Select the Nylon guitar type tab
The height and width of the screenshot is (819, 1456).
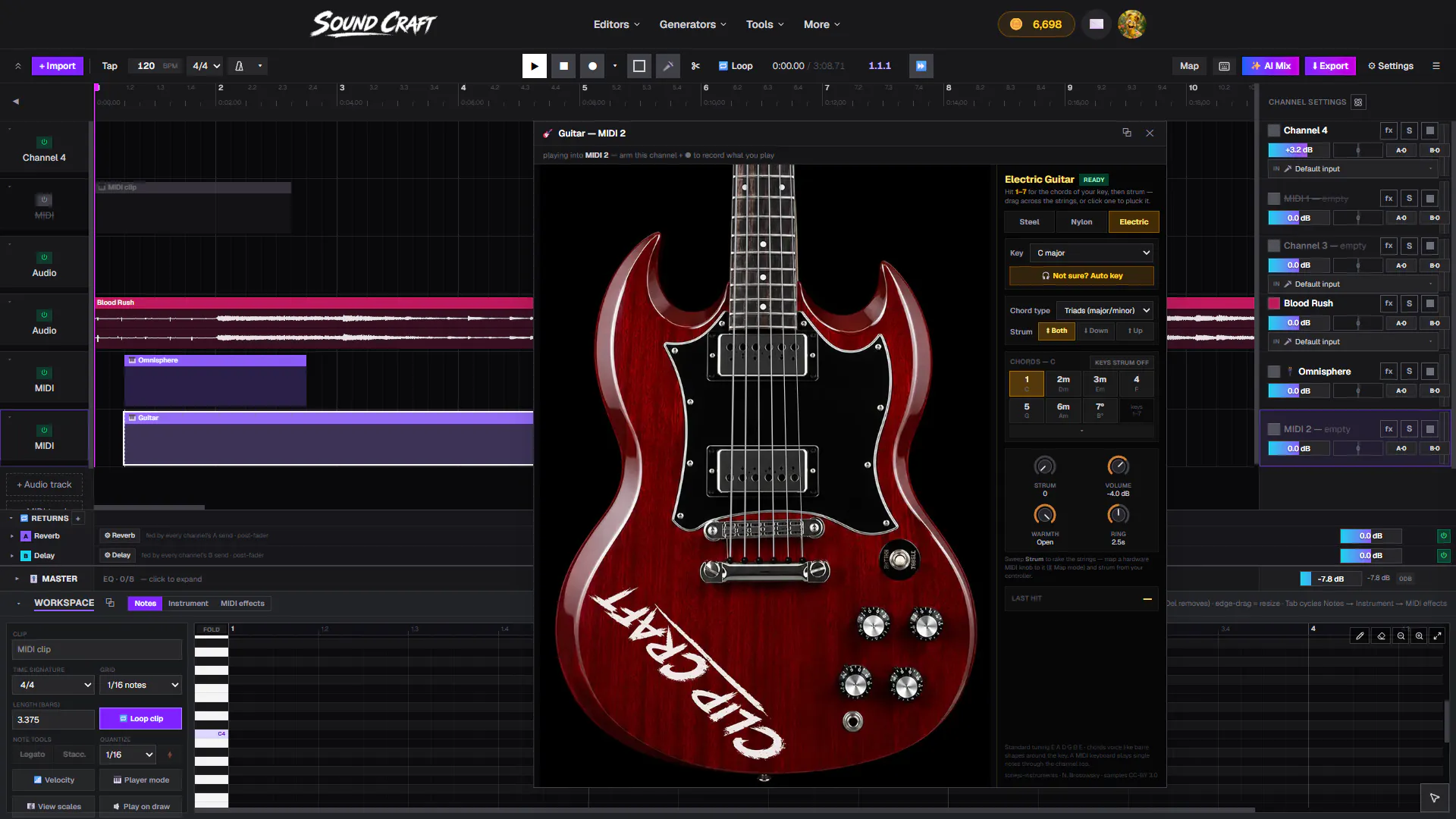pyautogui.click(x=1081, y=221)
